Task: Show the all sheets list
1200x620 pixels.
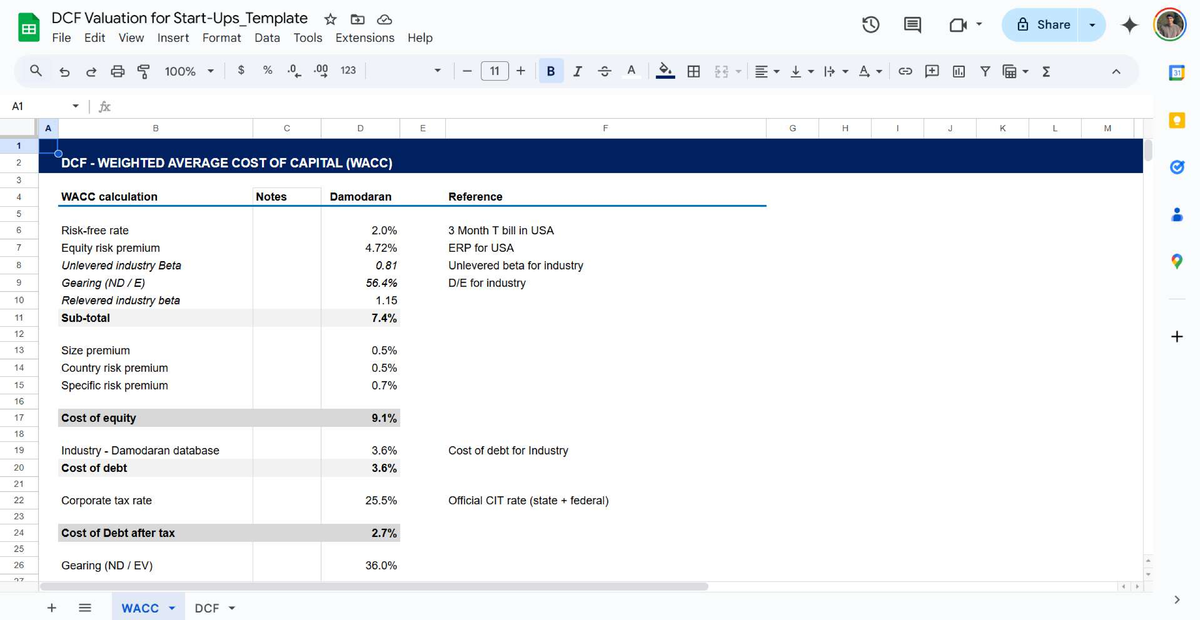Action: [85, 607]
